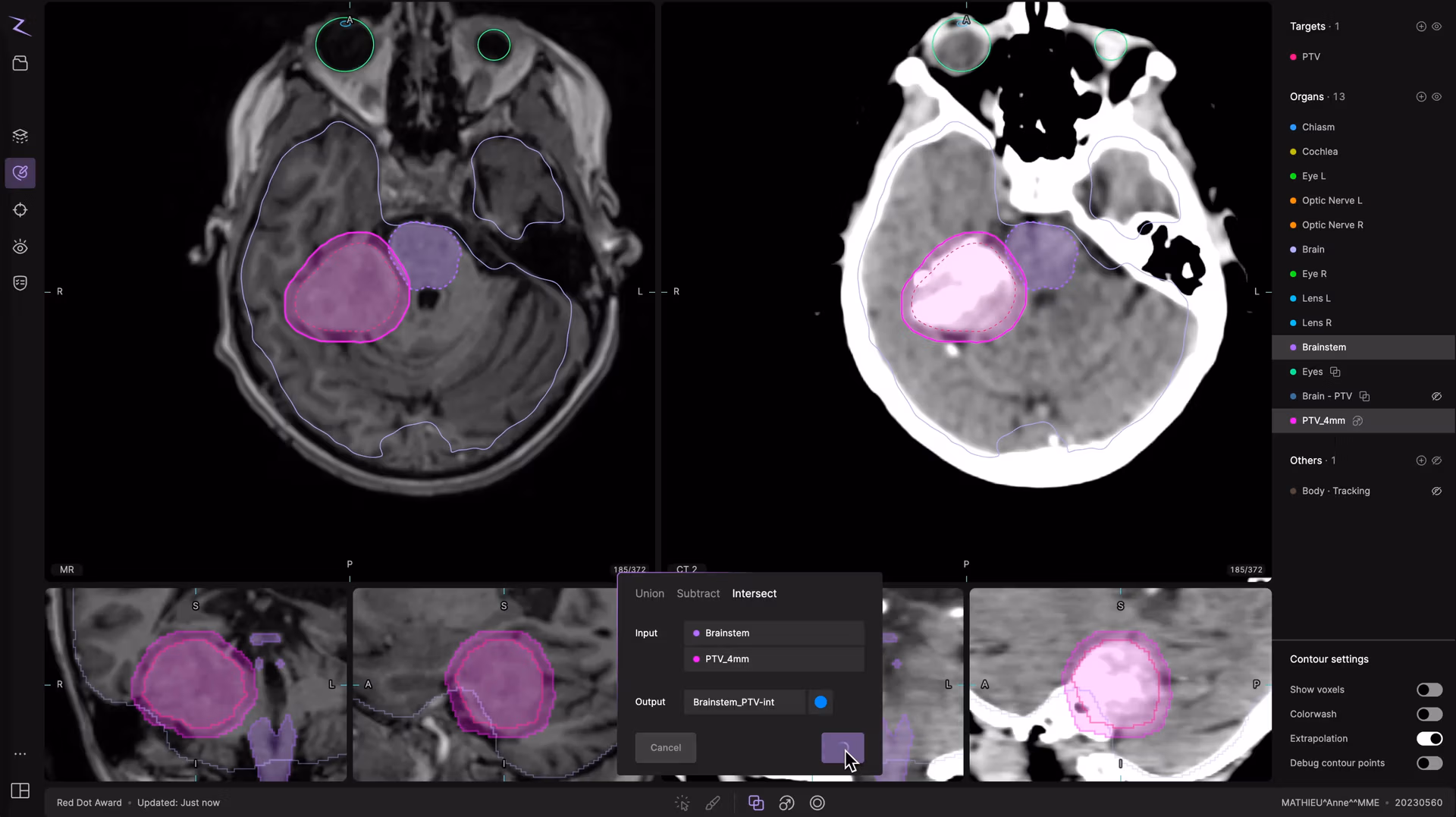Viewport: 1456px width, 817px height.
Task: Enable the Colorwash setting
Action: 1429,714
